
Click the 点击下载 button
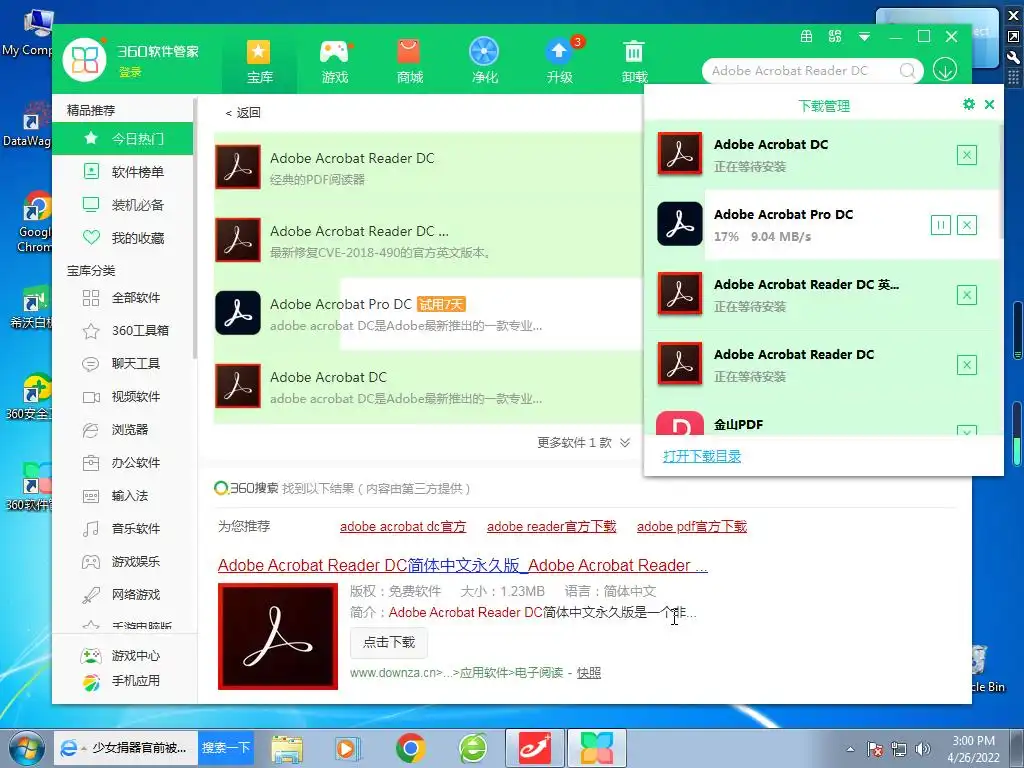(x=389, y=643)
